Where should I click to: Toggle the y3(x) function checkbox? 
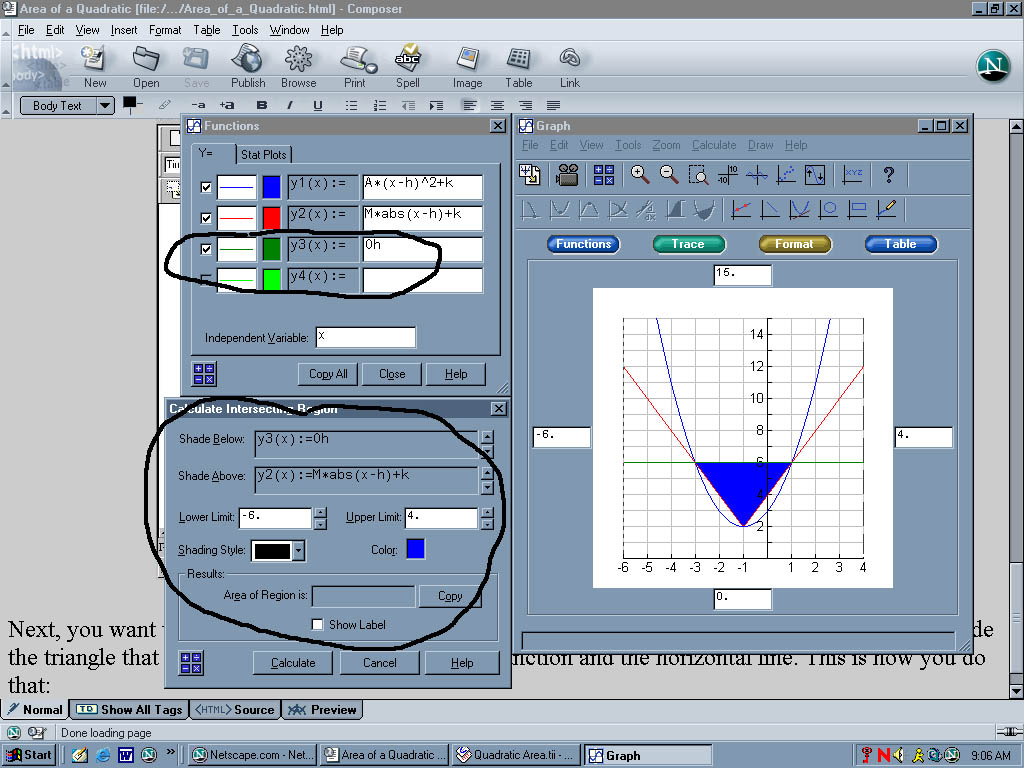pos(206,249)
